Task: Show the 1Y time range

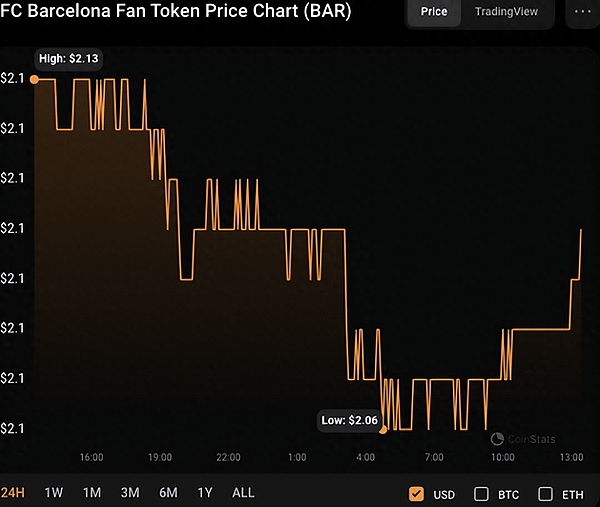Action: pos(205,493)
